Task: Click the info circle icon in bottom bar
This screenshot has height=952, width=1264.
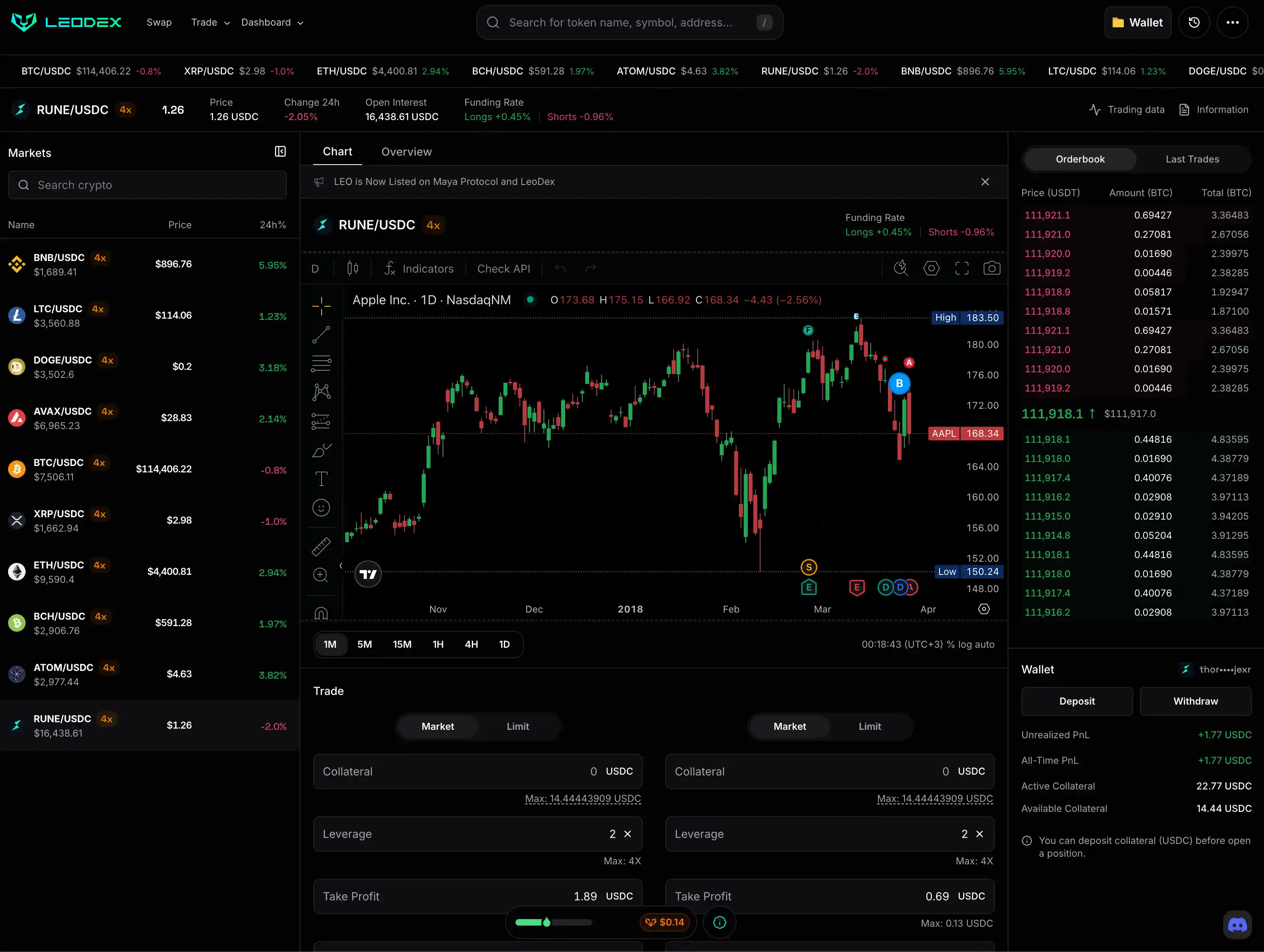Action: coord(719,922)
